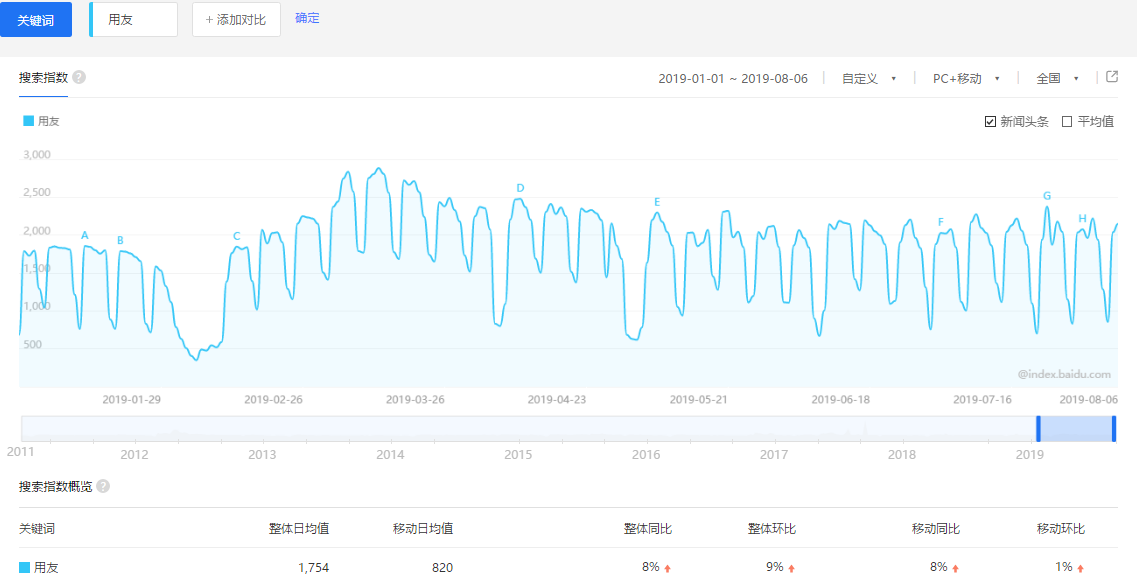The image size is (1137, 583).
Task: Open the export/share icon at top right
Action: click(1113, 77)
